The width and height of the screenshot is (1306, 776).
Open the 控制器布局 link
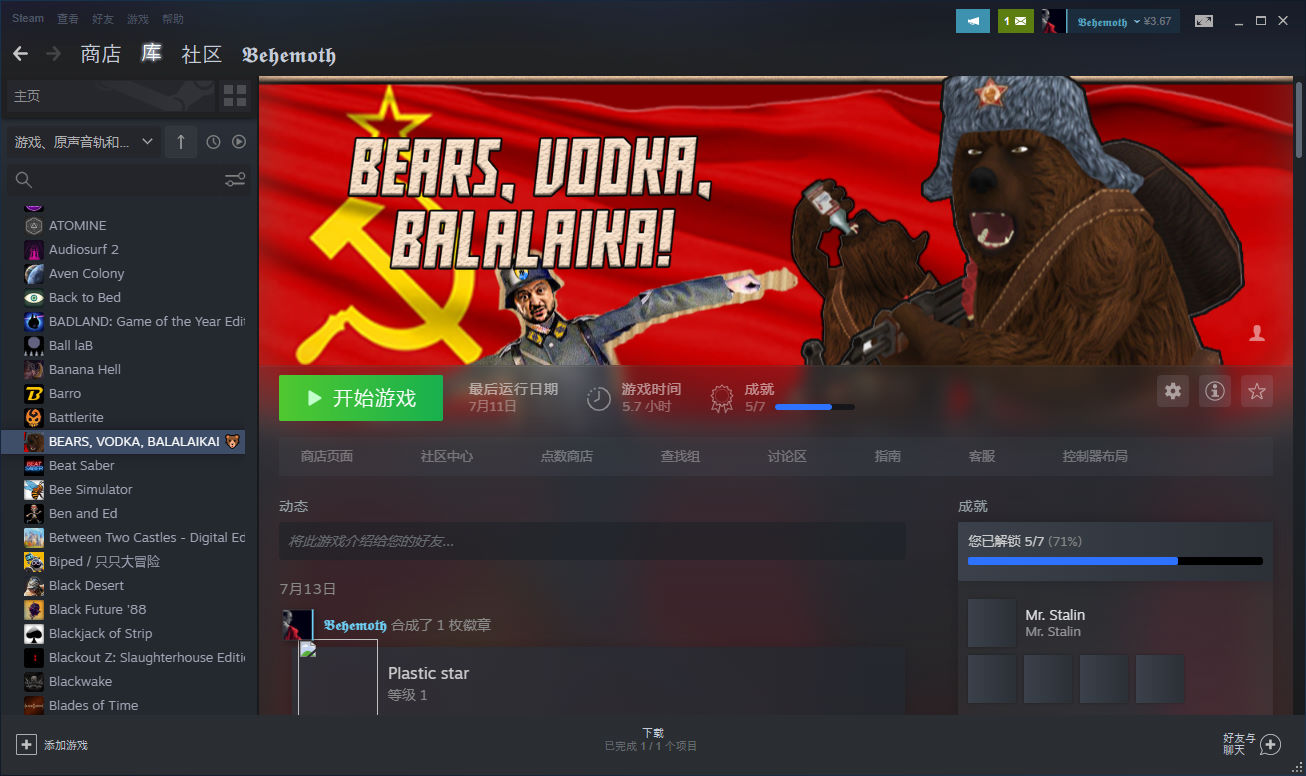[x=1095, y=456]
